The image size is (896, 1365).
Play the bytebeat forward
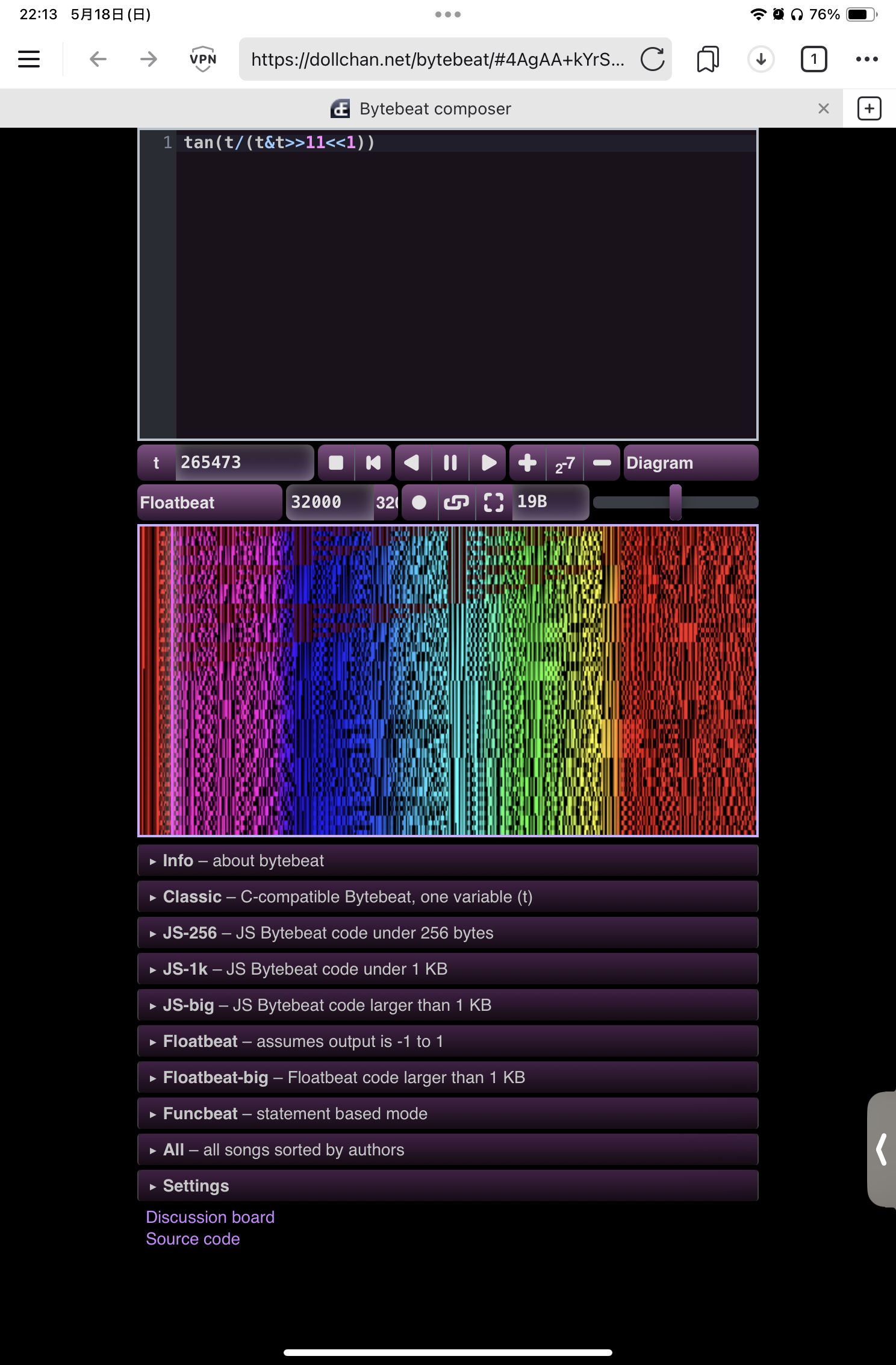488,463
